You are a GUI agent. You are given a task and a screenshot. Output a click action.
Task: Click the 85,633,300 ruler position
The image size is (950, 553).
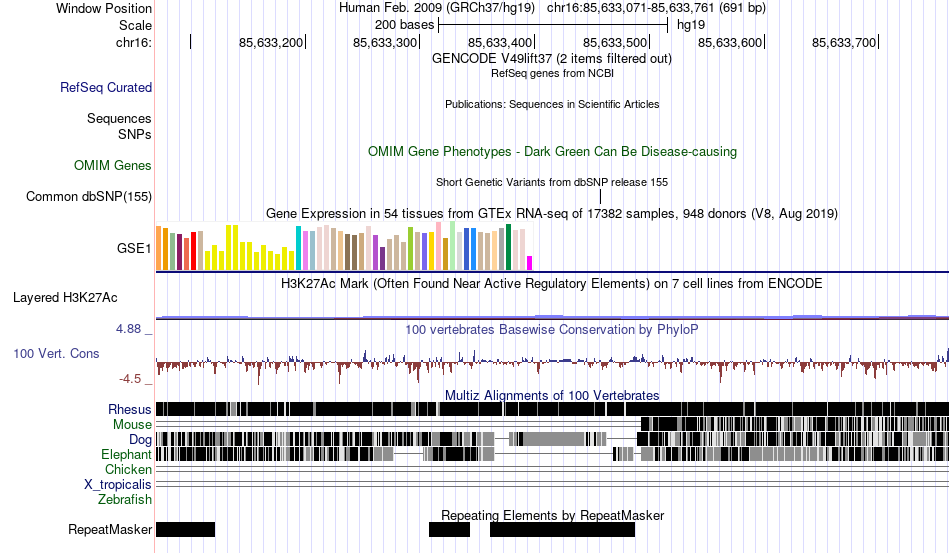[x=385, y=42]
